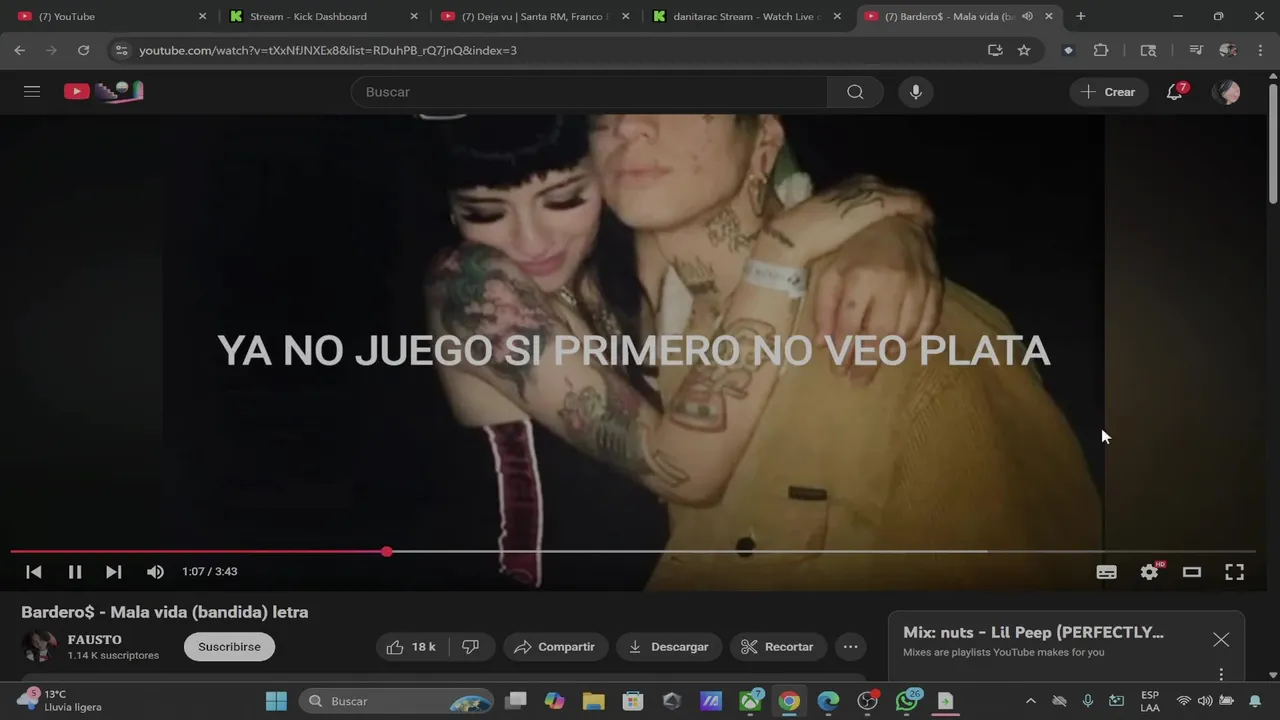This screenshot has height=720, width=1280.
Task: Open the FAUSTO channel name link
Action: pyautogui.click(x=95, y=640)
